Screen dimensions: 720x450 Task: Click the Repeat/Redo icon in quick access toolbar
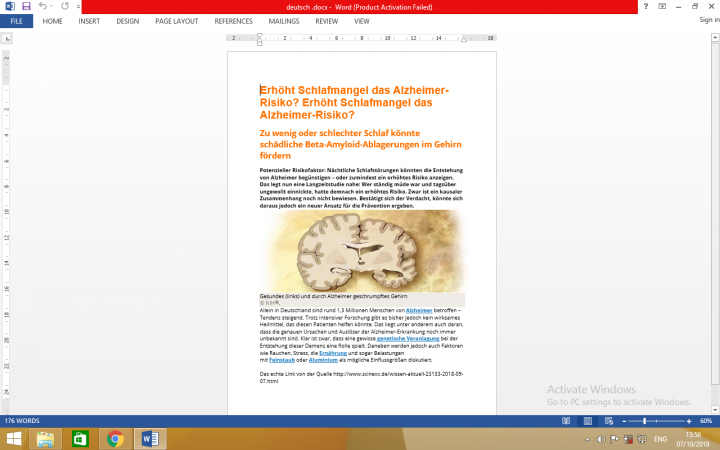point(65,6)
